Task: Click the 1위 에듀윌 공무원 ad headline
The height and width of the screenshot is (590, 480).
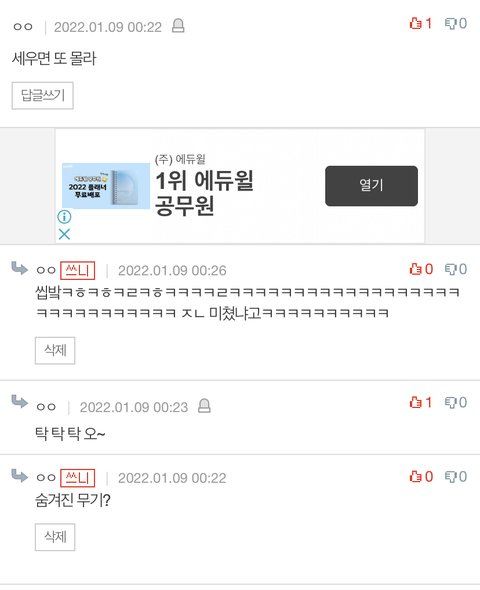Action: [204, 193]
